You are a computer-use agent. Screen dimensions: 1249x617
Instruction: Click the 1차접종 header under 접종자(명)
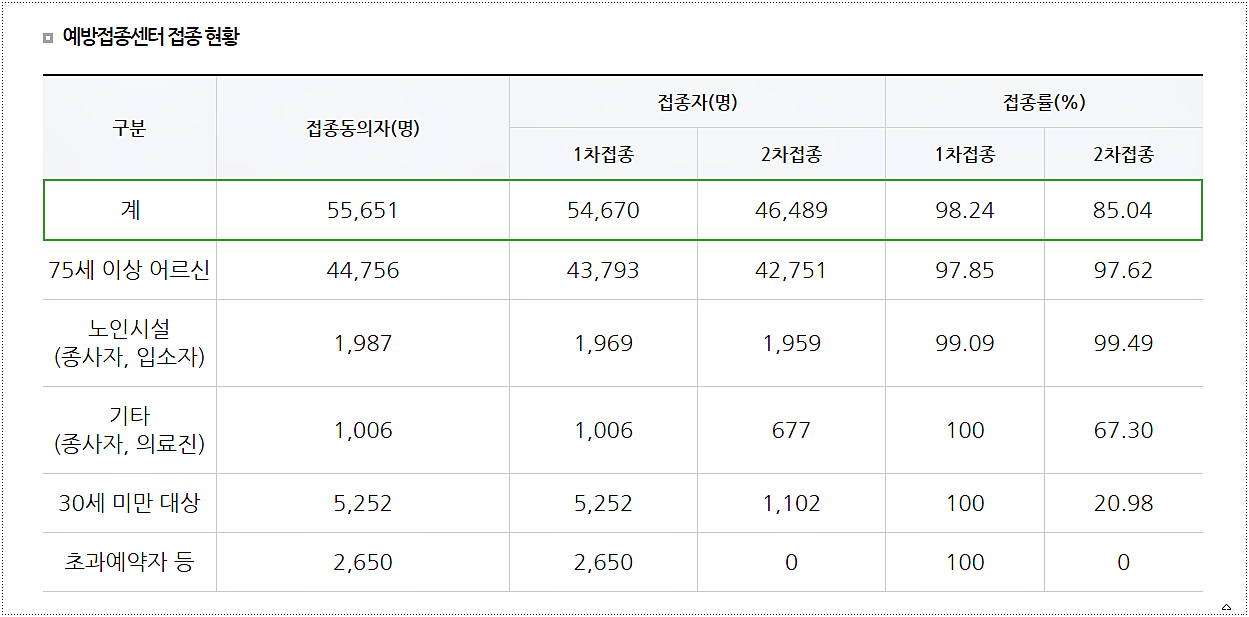603,154
